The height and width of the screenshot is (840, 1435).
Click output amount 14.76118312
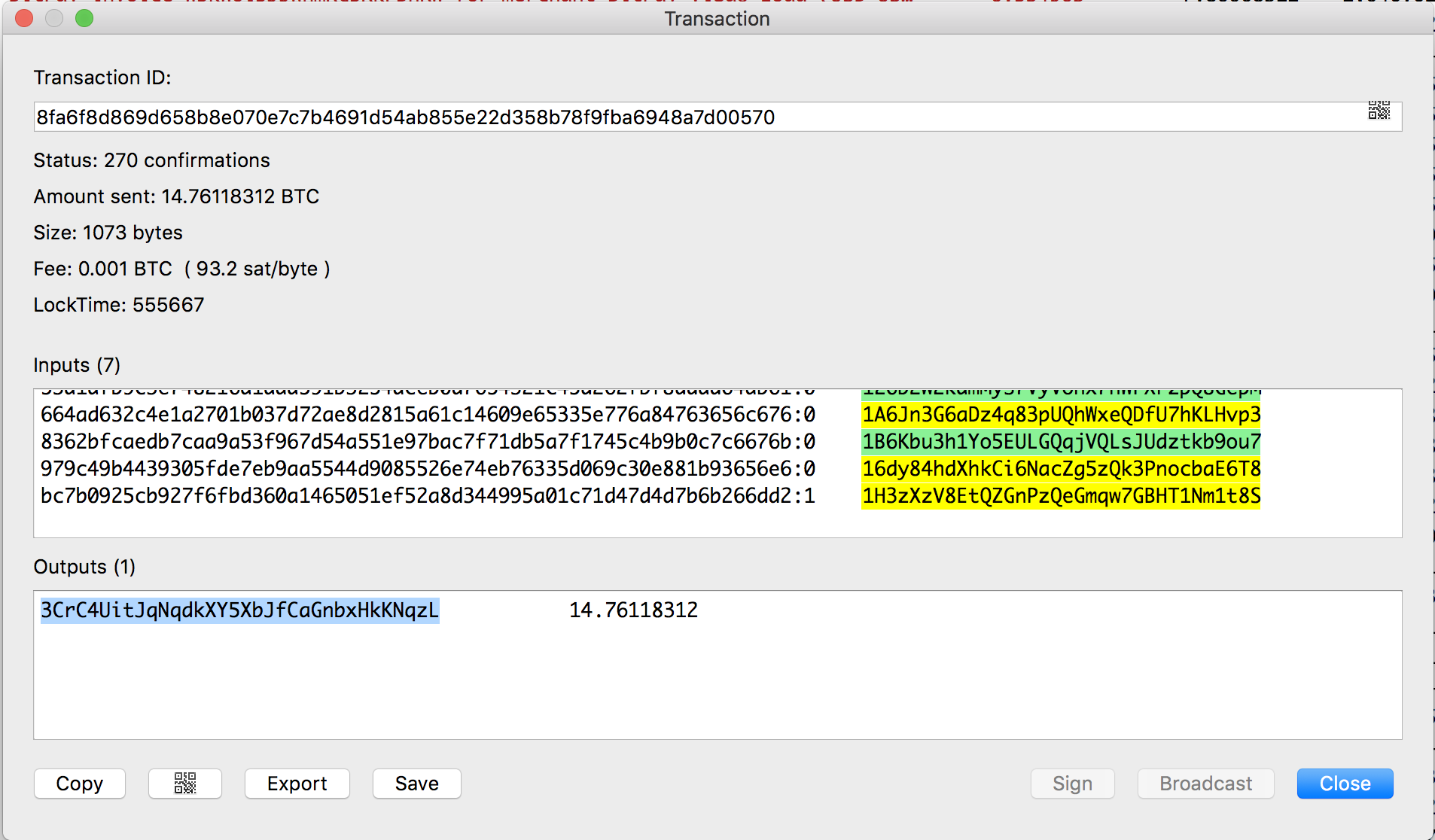(633, 610)
